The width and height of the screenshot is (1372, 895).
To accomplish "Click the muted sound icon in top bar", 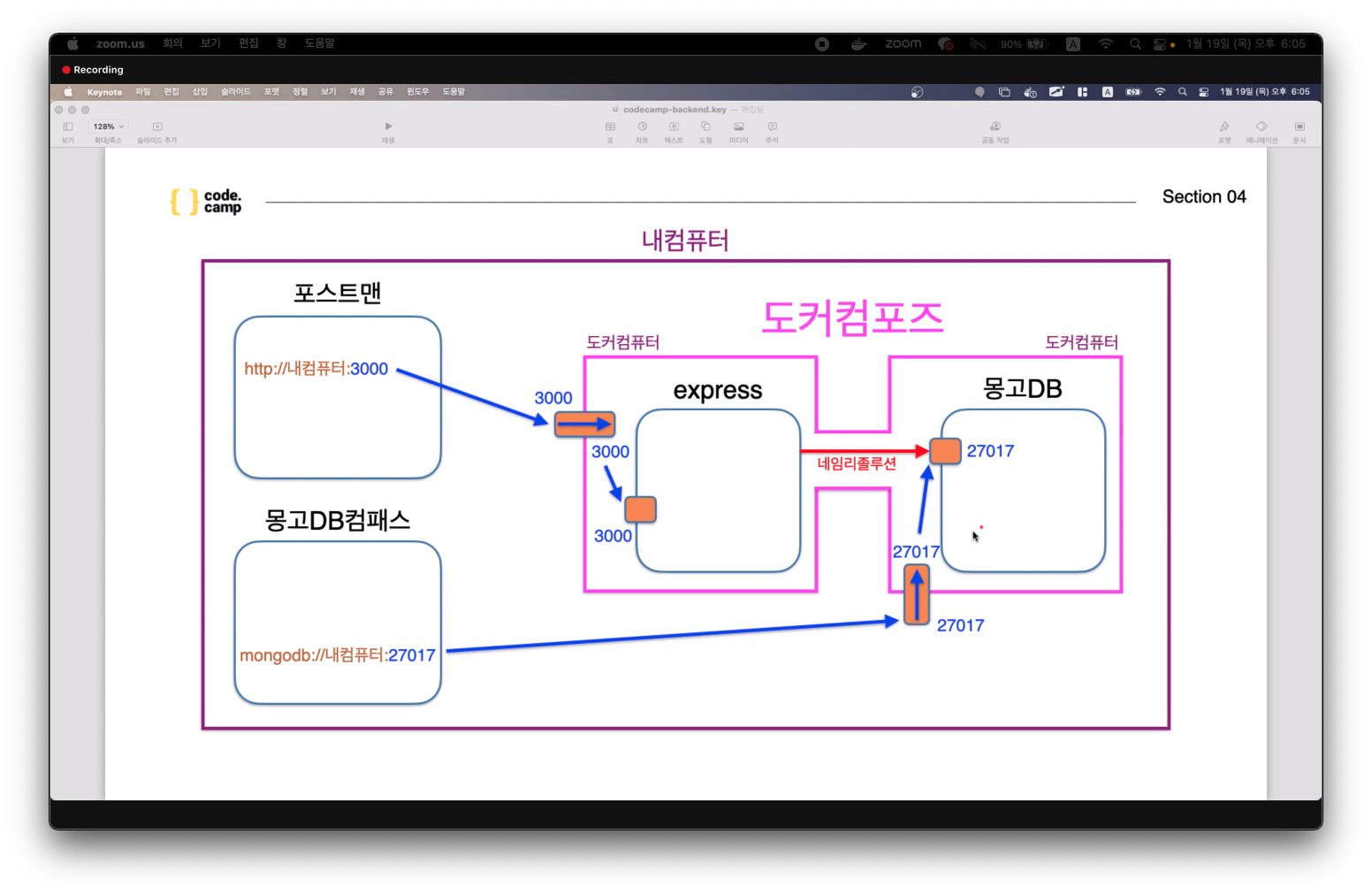I will click(x=978, y=43).
